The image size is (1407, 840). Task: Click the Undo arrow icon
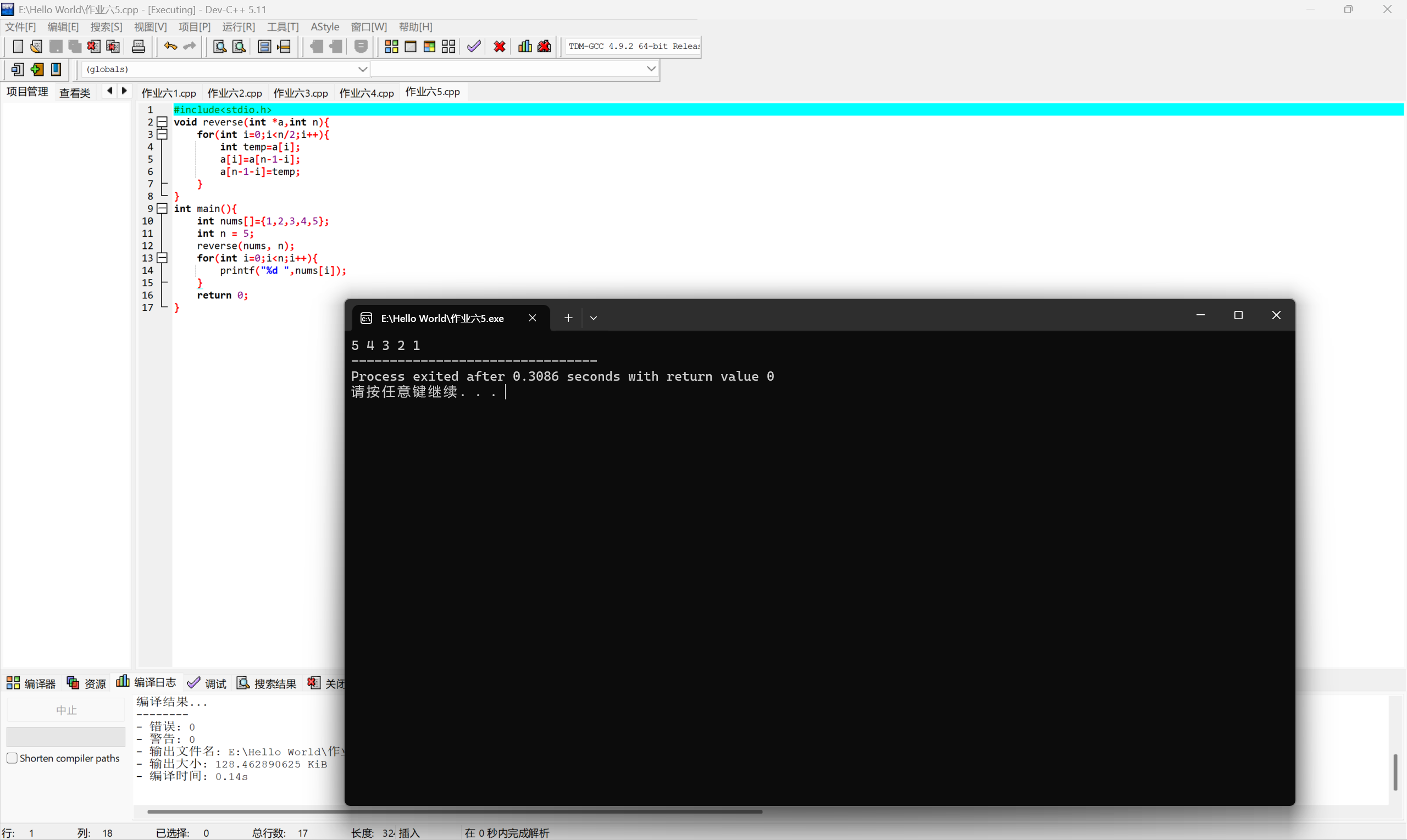coord(170,46)
